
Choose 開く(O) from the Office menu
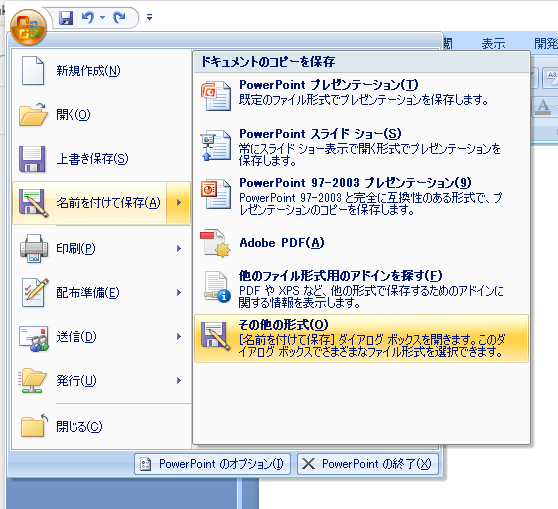click(101, 115)
